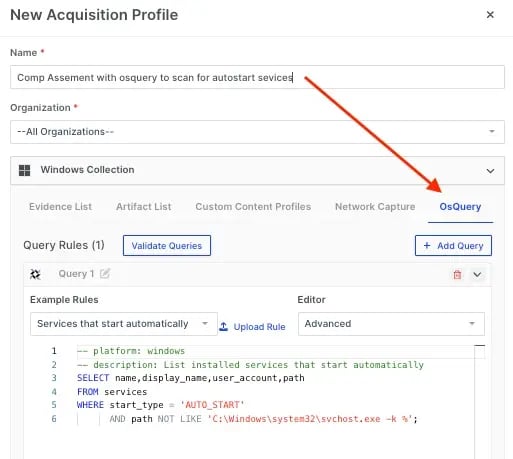Open the Example Rules dropdown
513x459 pixels.
click(x=124, y=324)
